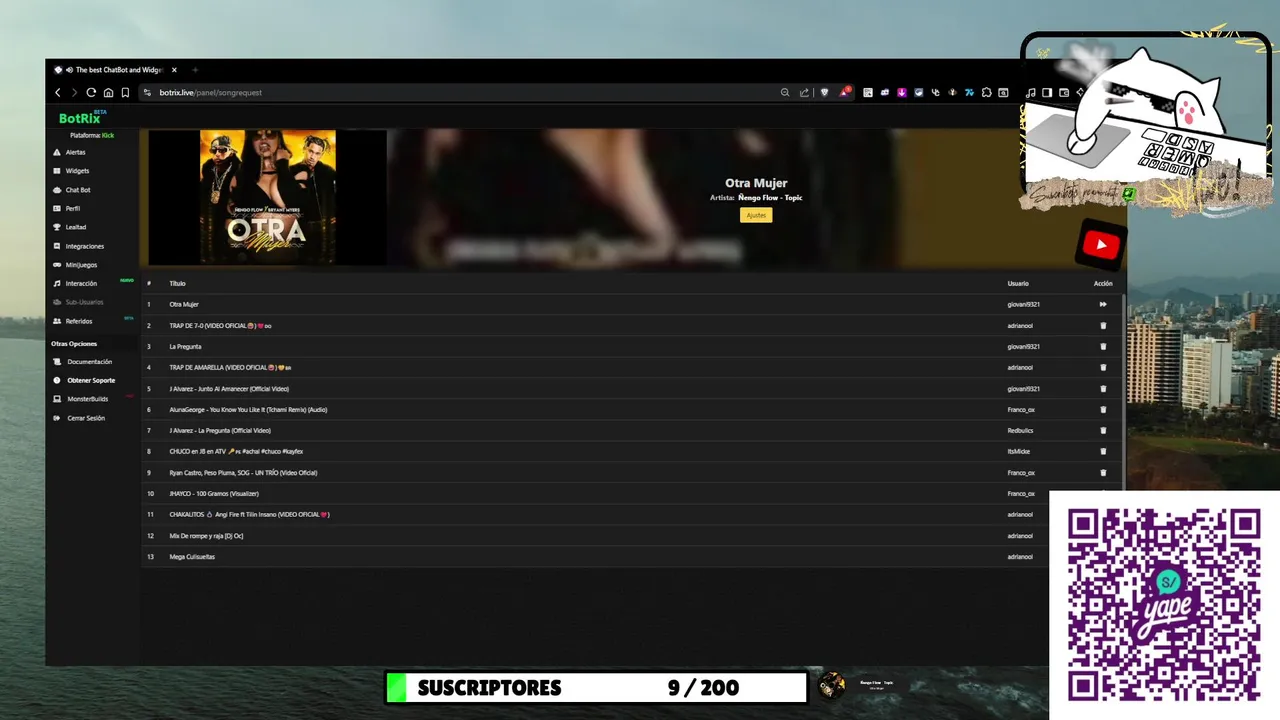1280x720 pixels.
Task: Click the yellow Ajustes button
Action: click(756, 215)
